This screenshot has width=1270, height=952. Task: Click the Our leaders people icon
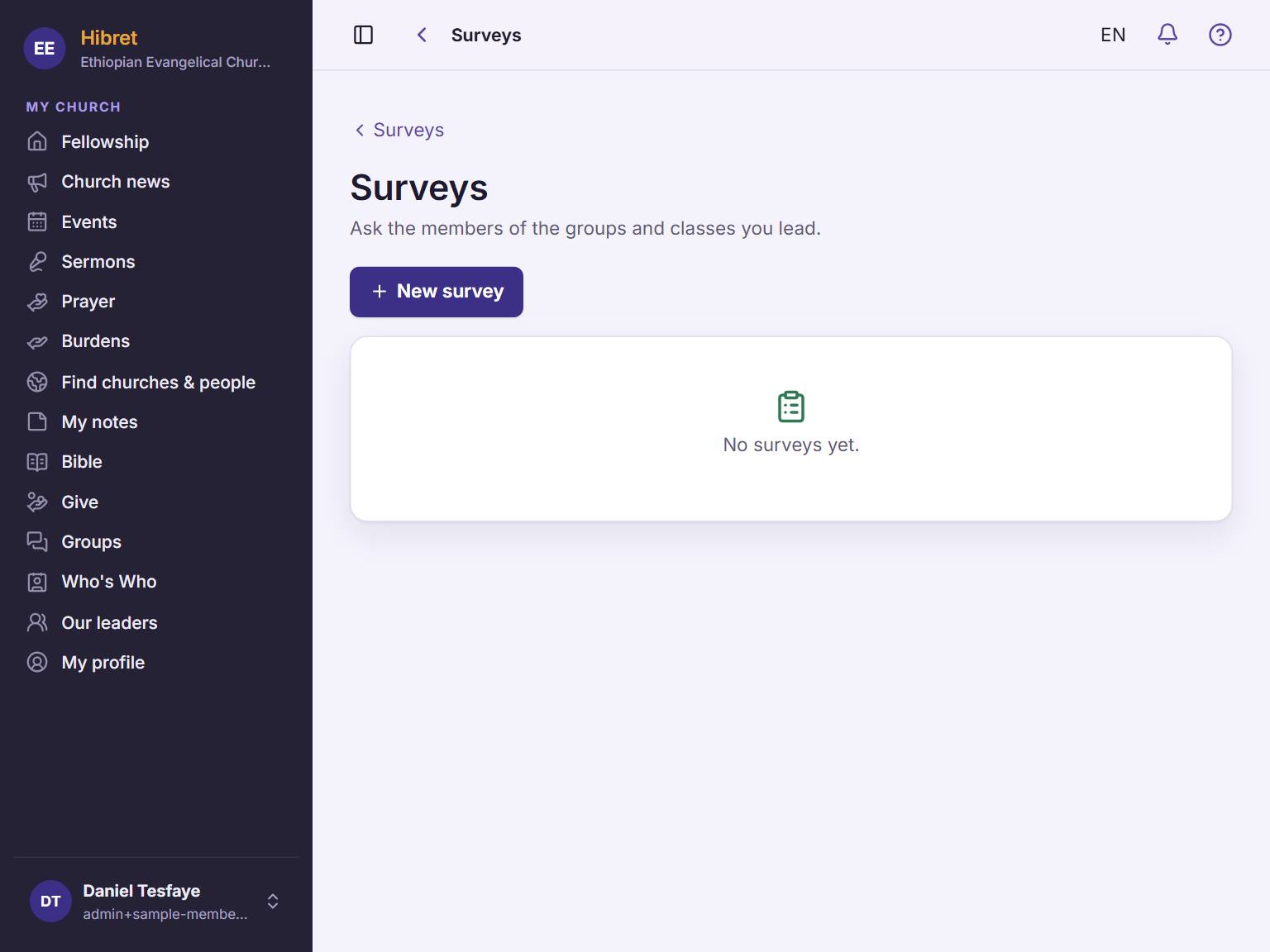pos(37,622)
